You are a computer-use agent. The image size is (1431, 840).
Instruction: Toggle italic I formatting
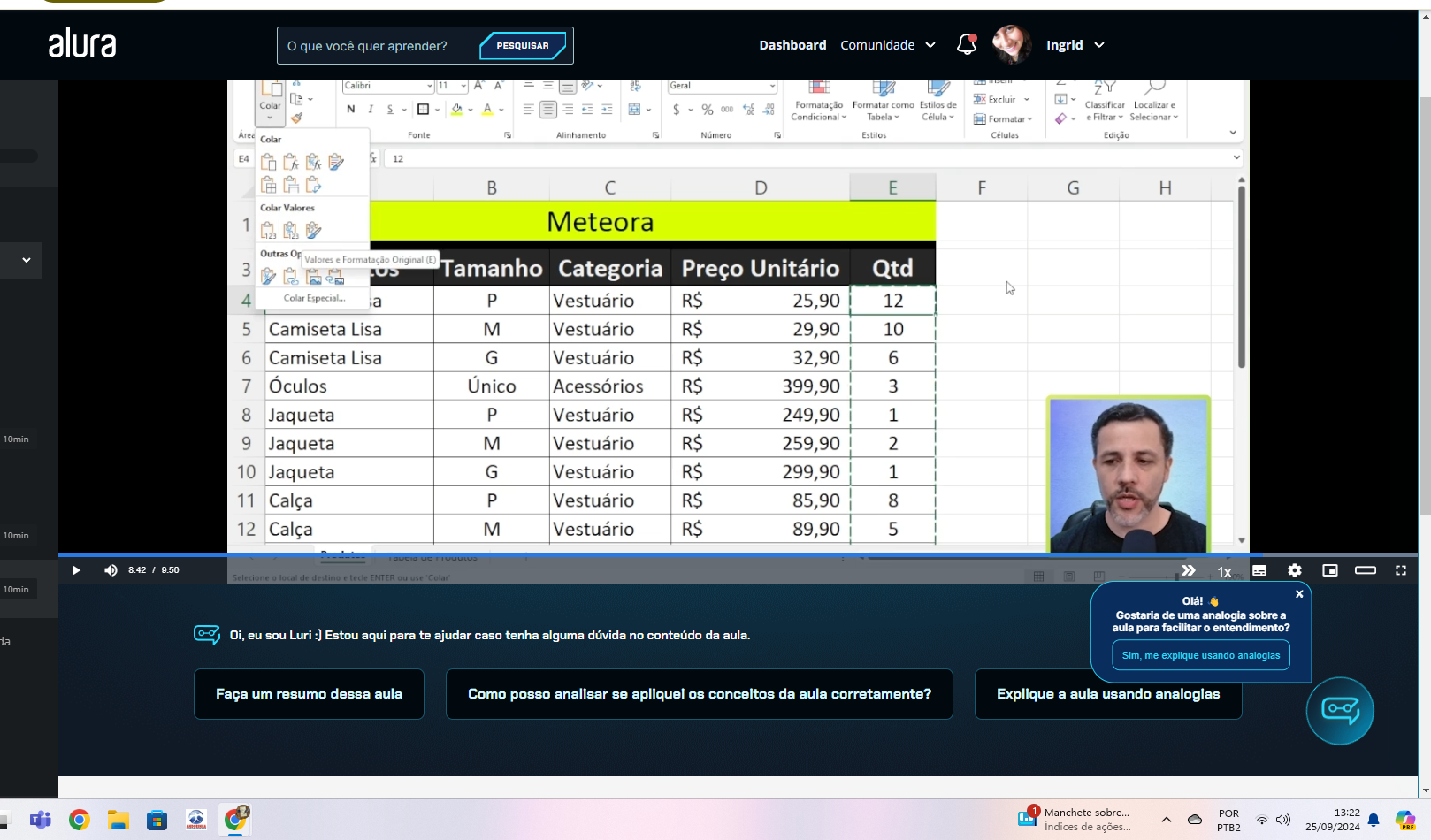pos(371,110)
